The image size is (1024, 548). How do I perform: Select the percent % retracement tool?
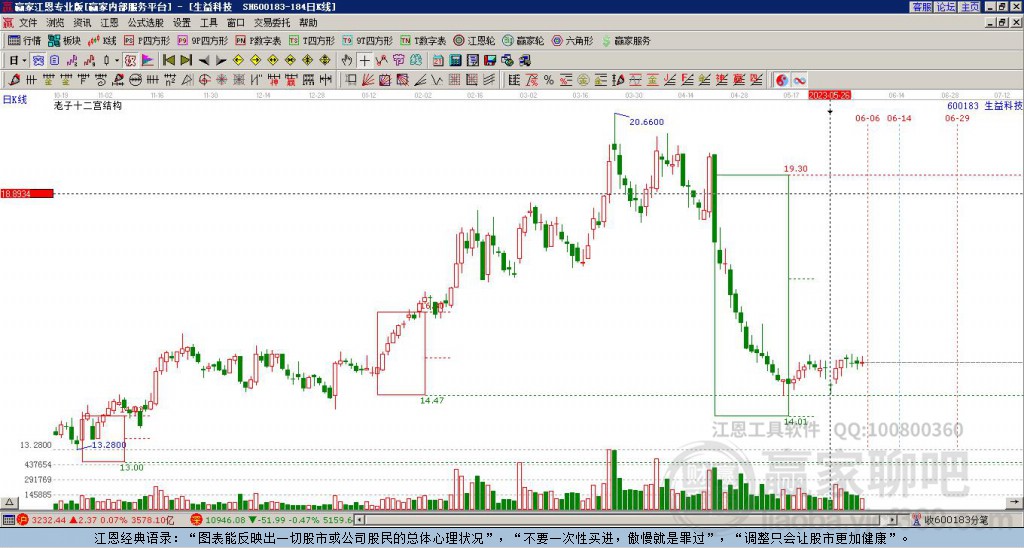[x=549, y=80]
